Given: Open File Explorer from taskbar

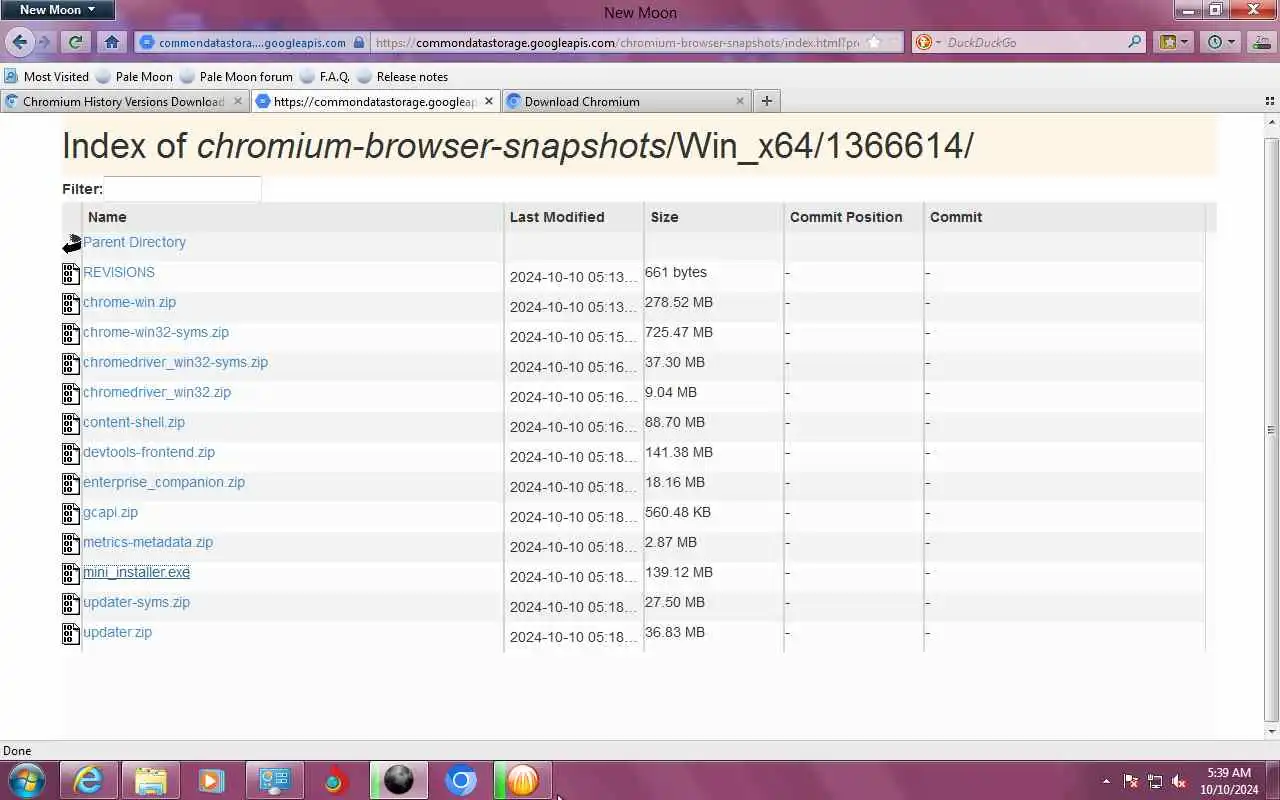Looking at the screenshot, I should (x=150, y=780).
